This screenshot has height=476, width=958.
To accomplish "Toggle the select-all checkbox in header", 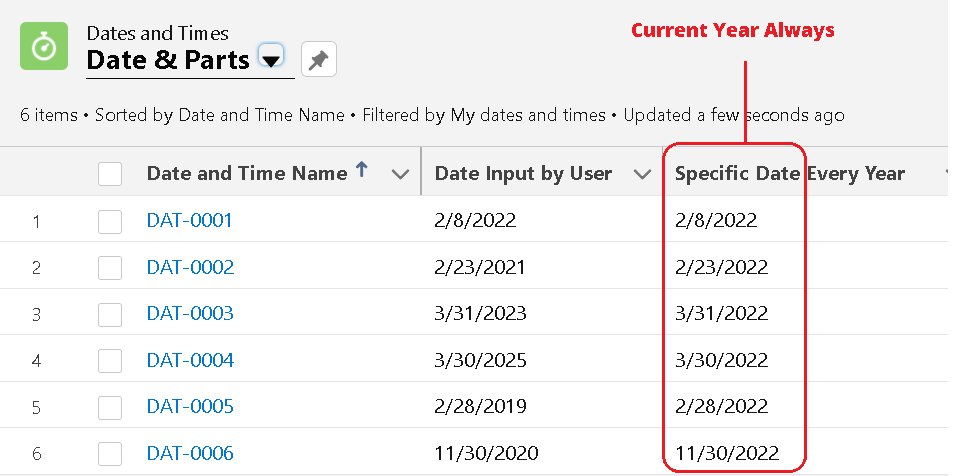I will pyautogui.click(x=110, y=174).
